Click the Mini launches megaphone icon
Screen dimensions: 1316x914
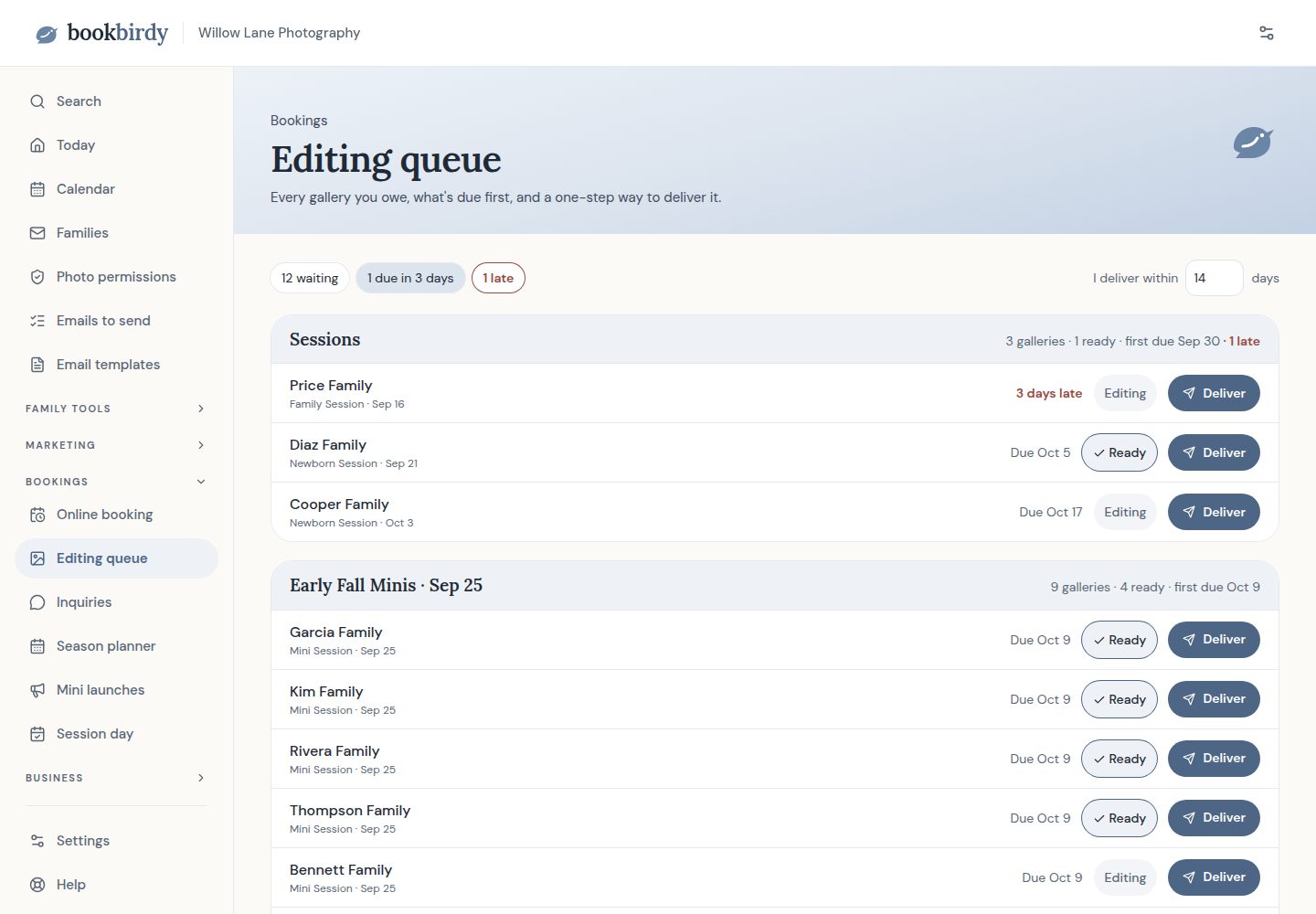coord(37,690)
